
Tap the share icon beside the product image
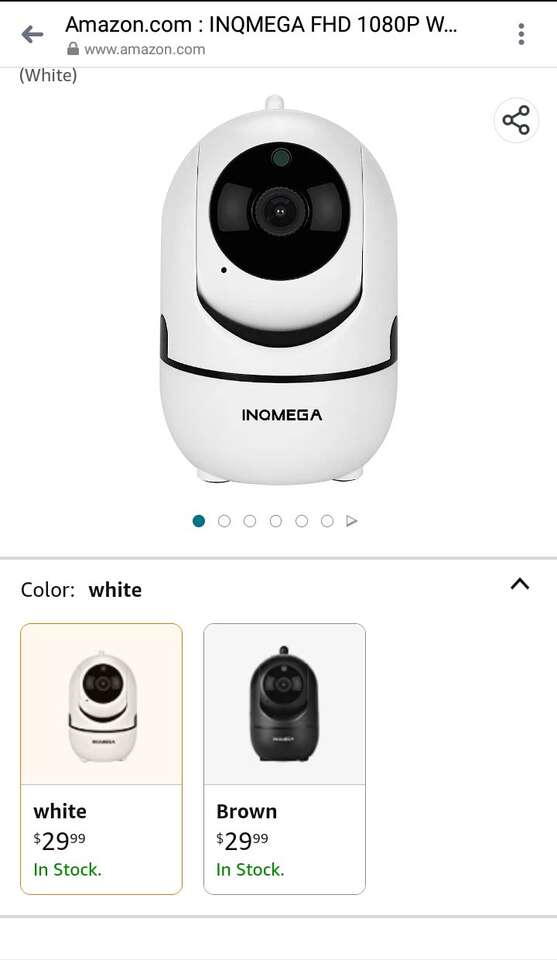[516, 120]
